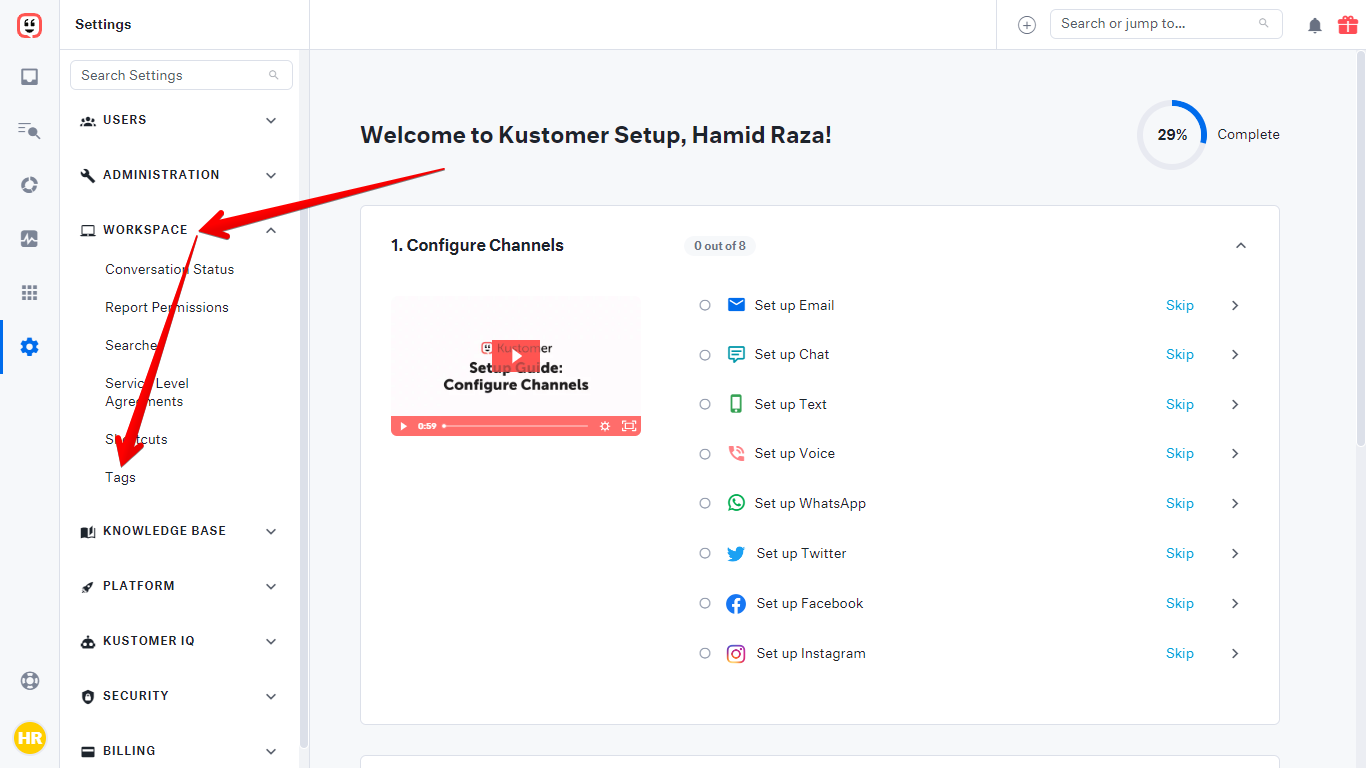Mark Set up WhatsApp radio circle
This screenshot has width=1366, height=768.
[x=705, y=503]
